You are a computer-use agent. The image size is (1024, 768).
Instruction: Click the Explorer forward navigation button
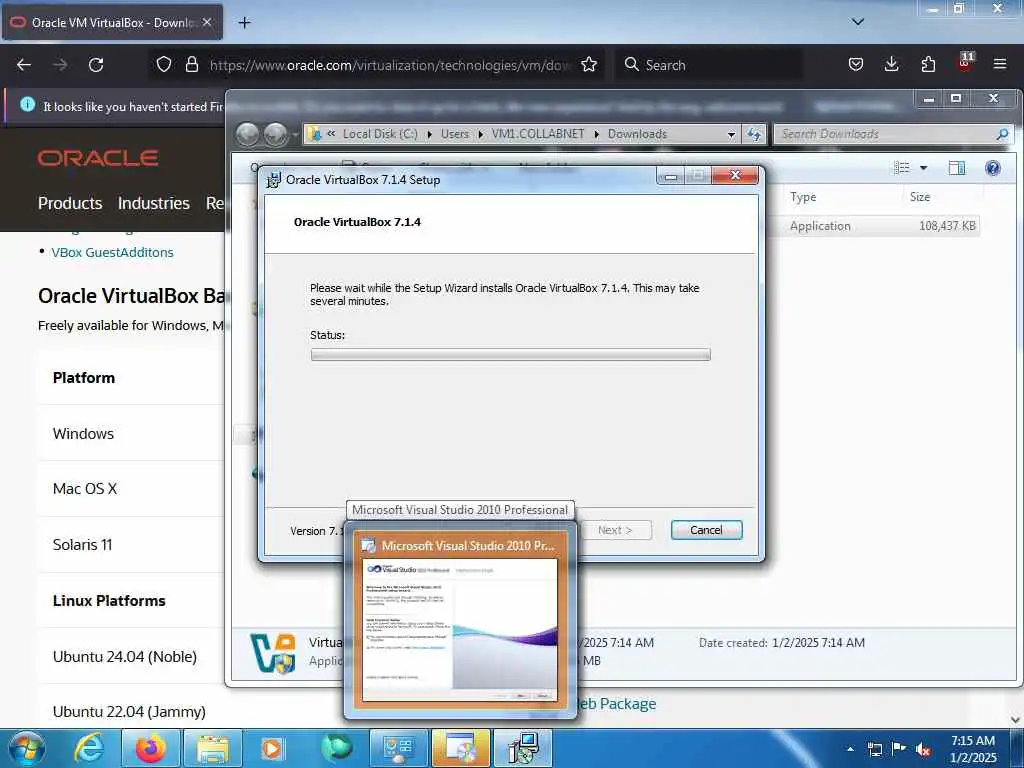click(276, 134)
